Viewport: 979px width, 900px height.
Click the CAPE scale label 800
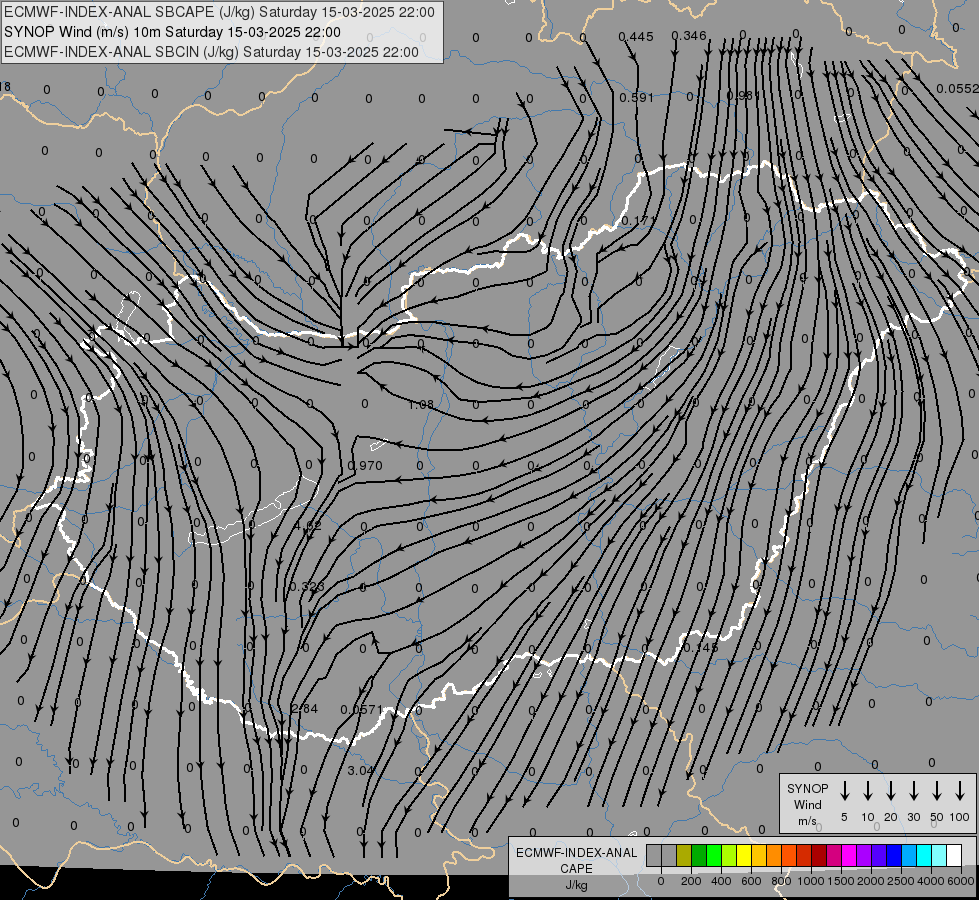[x=781, y=881]
